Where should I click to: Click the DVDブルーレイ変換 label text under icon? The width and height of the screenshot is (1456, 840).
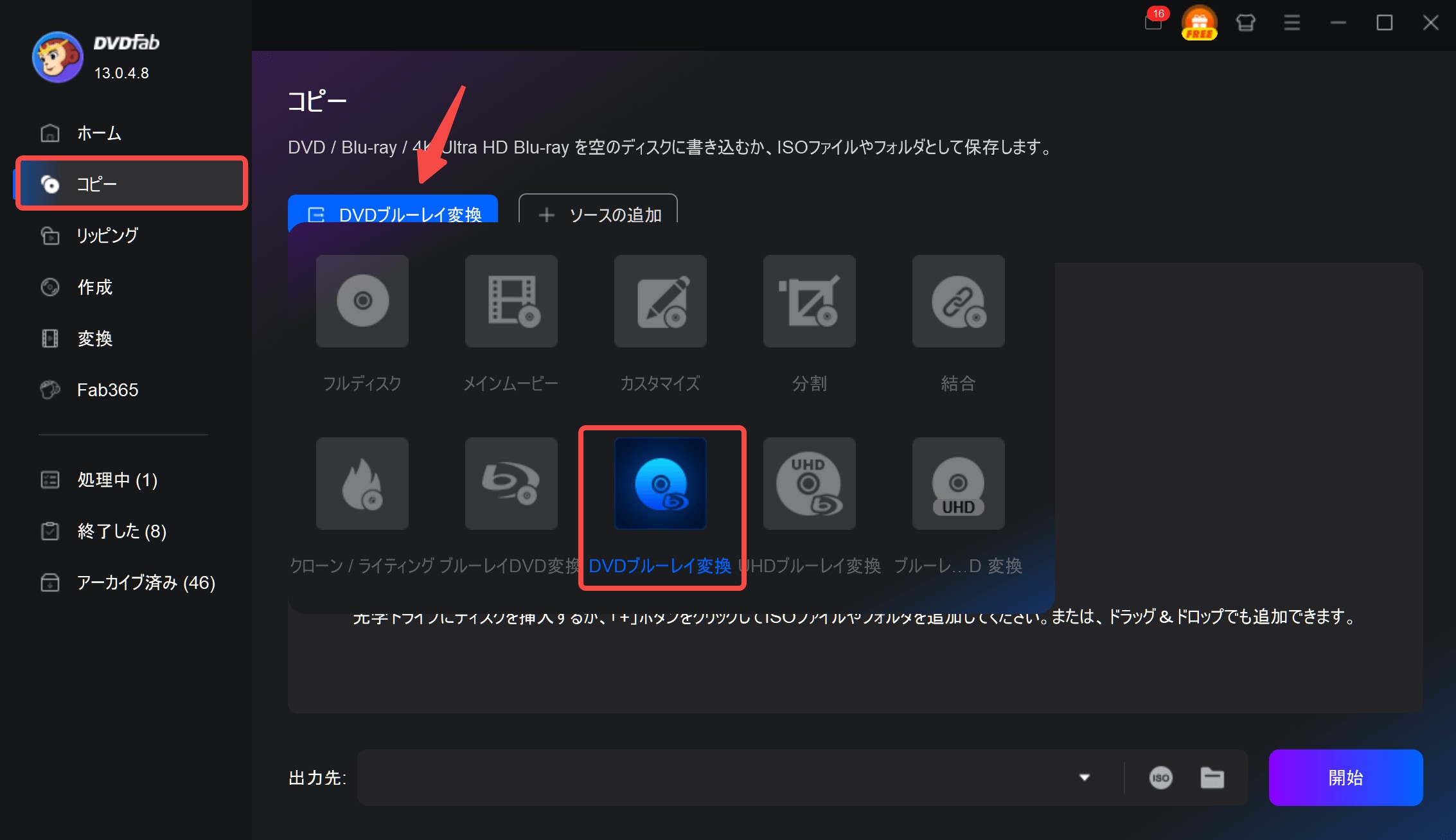click(x=660, y=566)
